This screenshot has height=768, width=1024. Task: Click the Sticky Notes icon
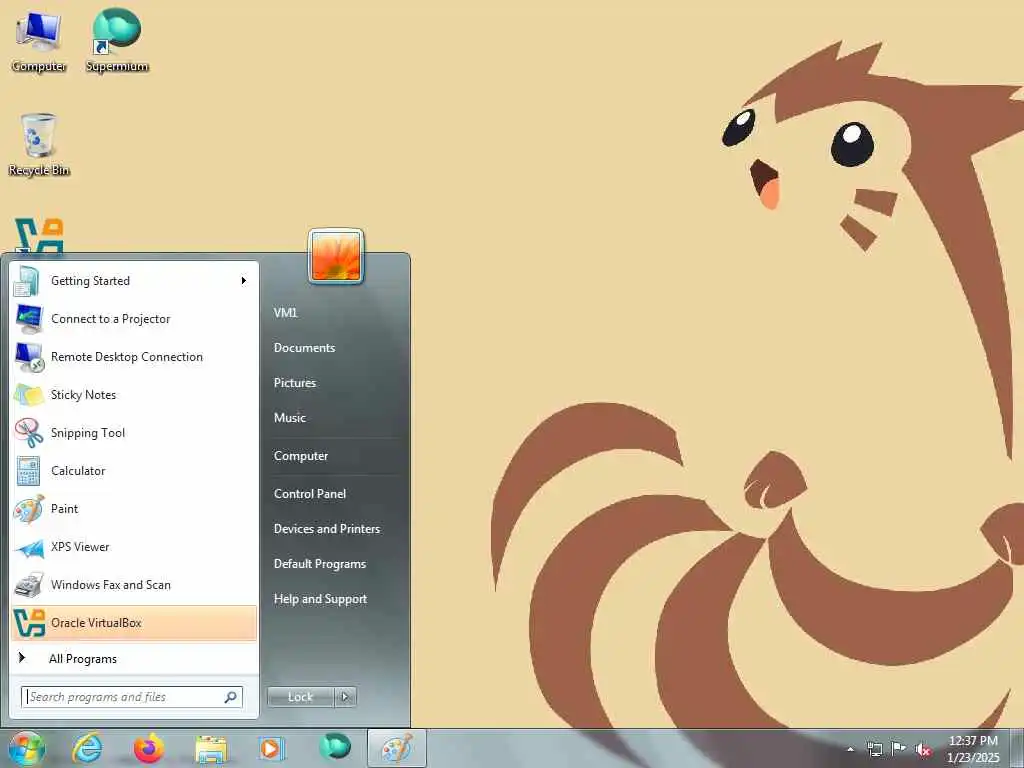[29, 395]
